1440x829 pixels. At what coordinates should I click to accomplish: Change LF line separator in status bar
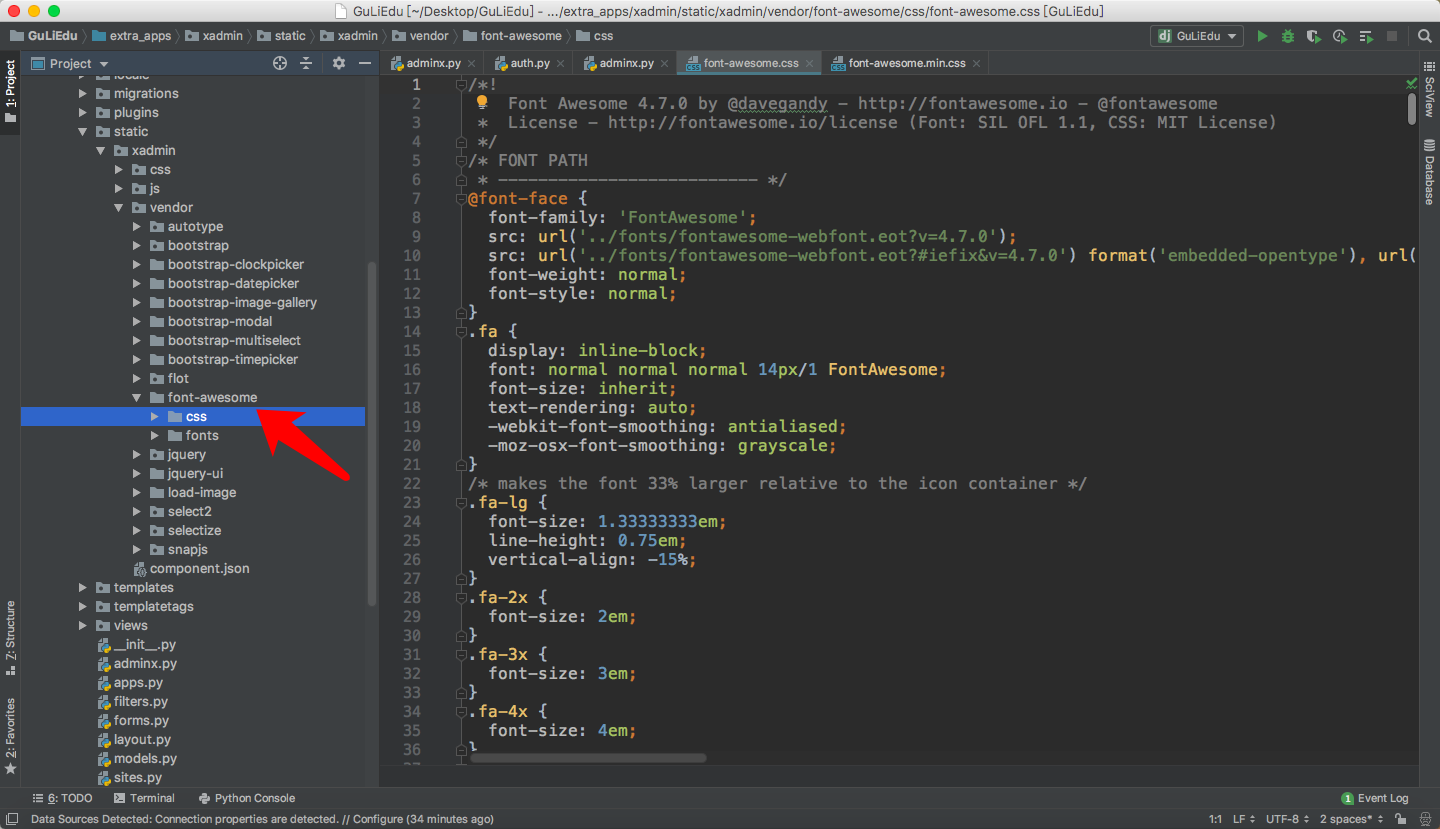tap(1244, 819)
